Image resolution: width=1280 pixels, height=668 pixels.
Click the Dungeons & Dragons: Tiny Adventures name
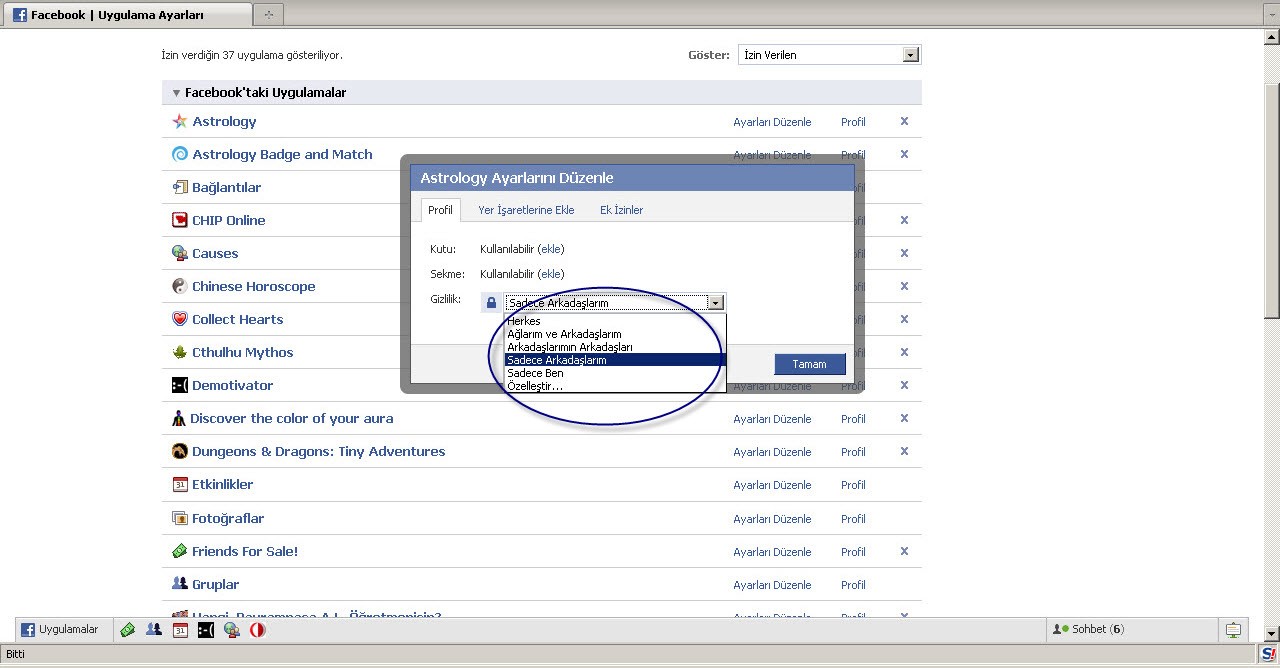point(319,451)
